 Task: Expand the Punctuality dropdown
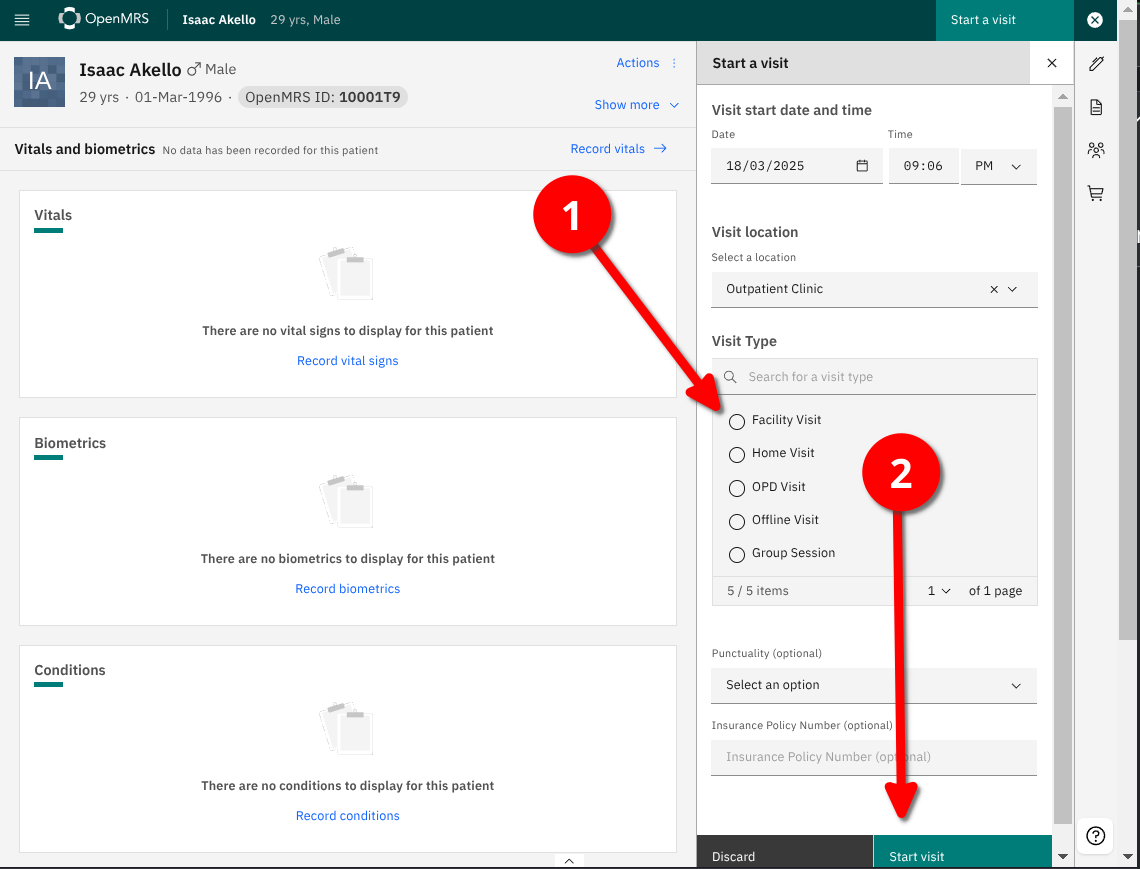coord(874,685)
